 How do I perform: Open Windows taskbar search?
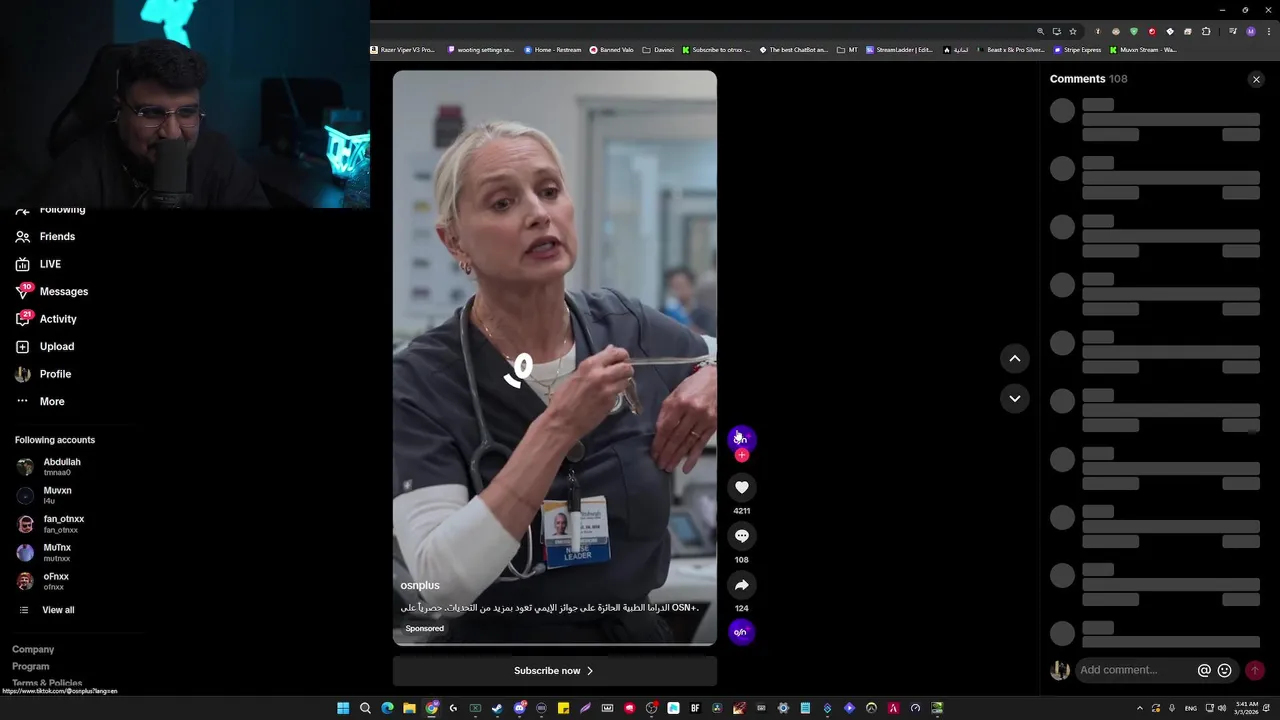coord(365,708)
